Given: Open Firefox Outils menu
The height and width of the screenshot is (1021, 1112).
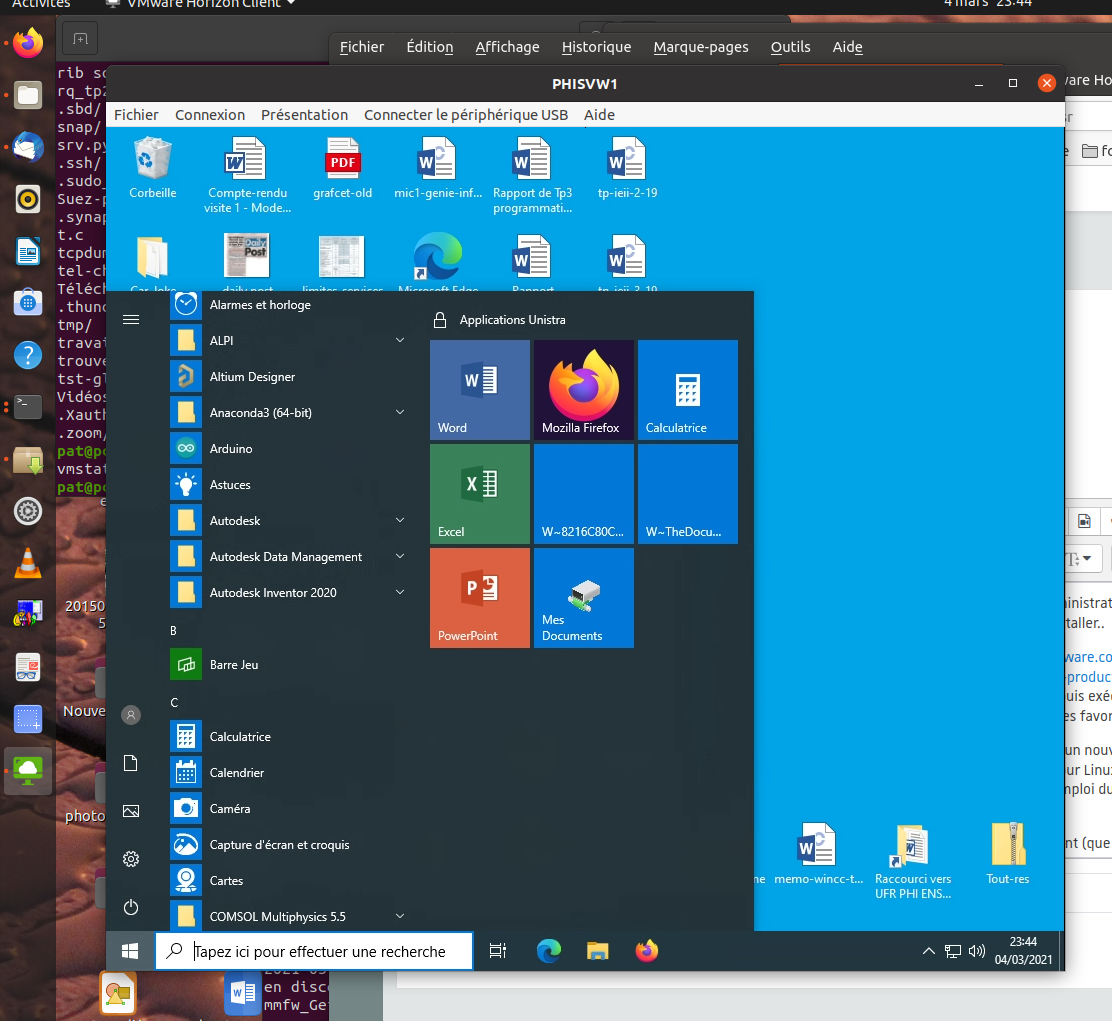Looking at the screenshot, I should [790, 47].
